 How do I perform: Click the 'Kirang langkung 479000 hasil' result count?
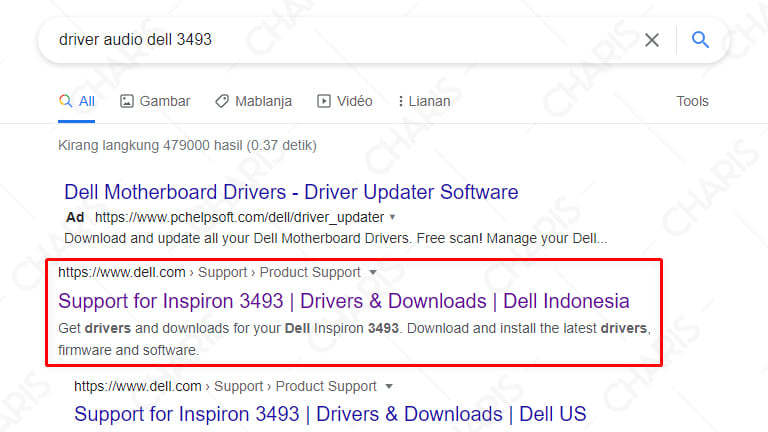187,145
